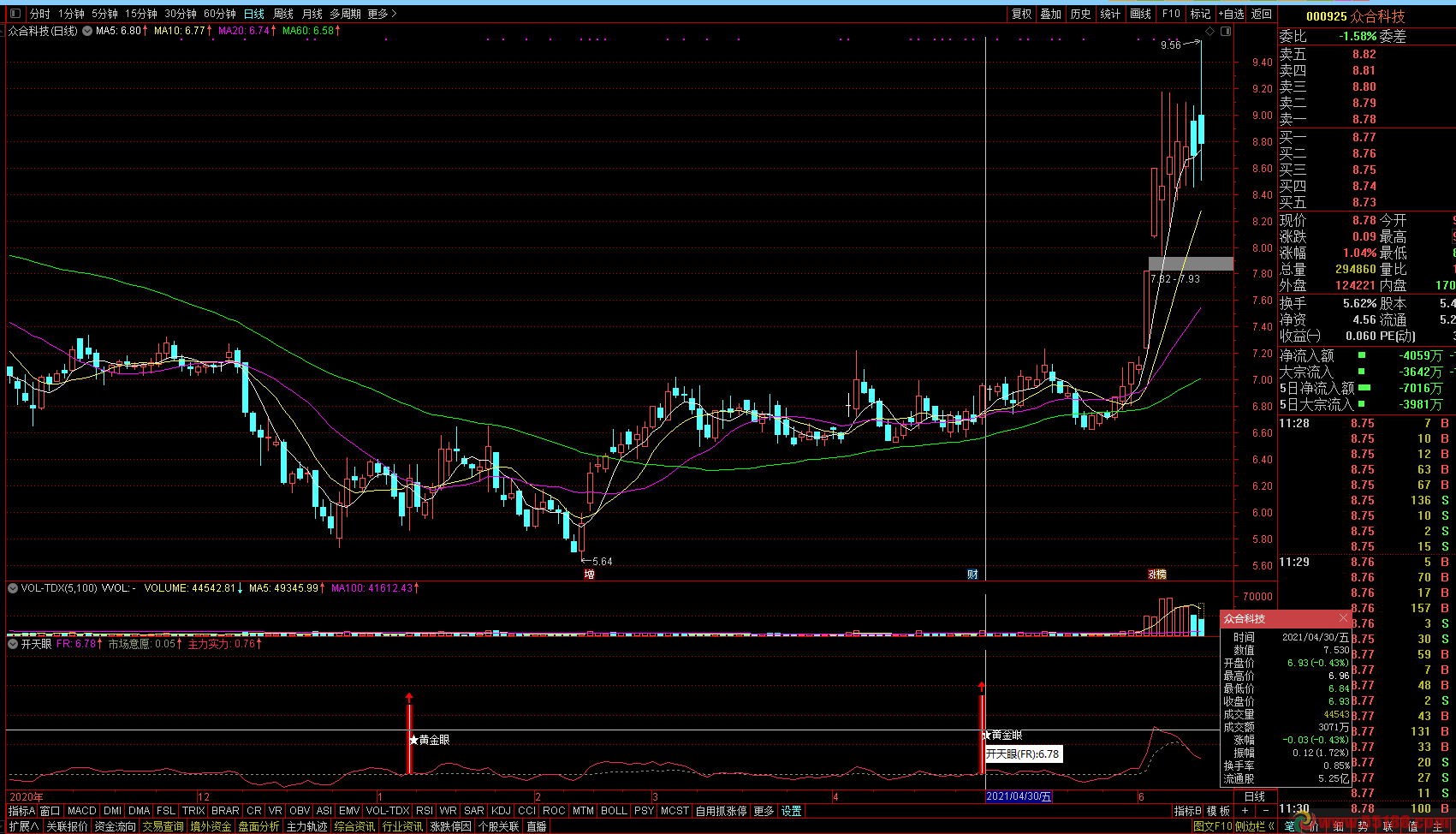Open the 综合资讯 tab
The image size is (1456, 834).
(x=354, y=826)
